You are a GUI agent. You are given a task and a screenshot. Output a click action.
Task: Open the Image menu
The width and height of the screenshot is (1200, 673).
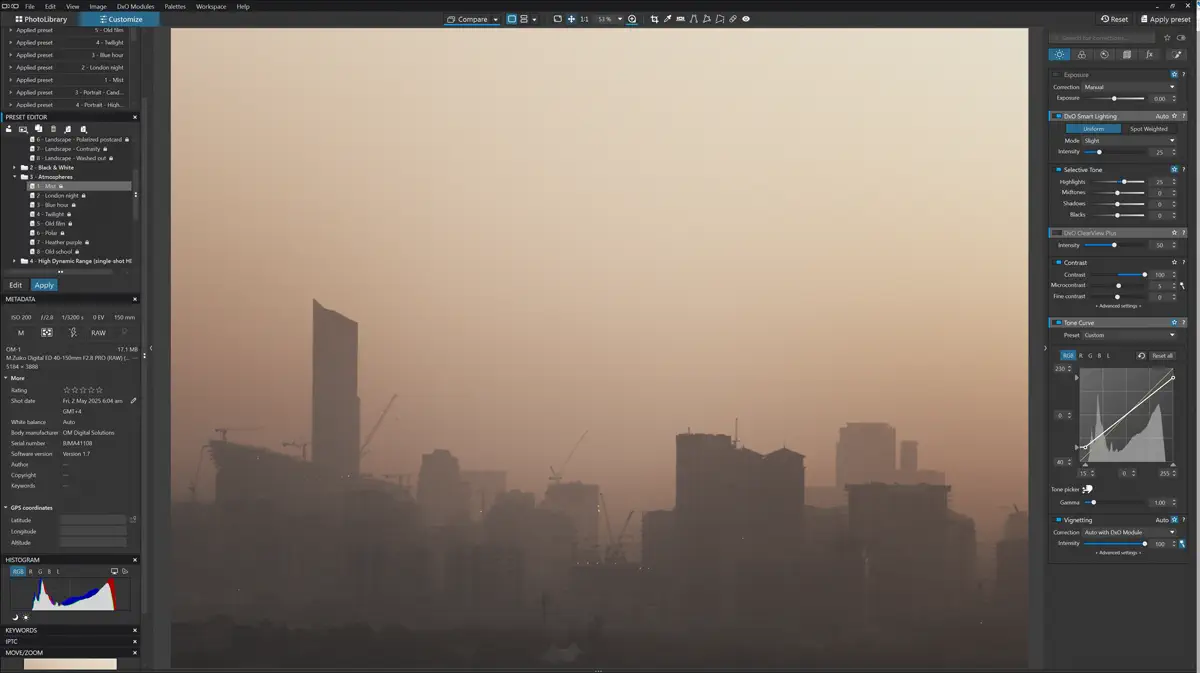tap(98, 6)
